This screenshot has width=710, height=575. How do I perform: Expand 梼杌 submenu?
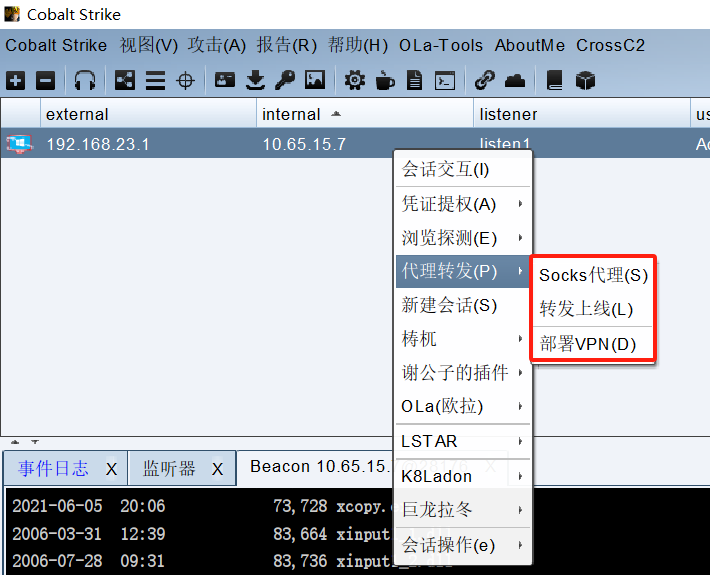click(463, 339)
